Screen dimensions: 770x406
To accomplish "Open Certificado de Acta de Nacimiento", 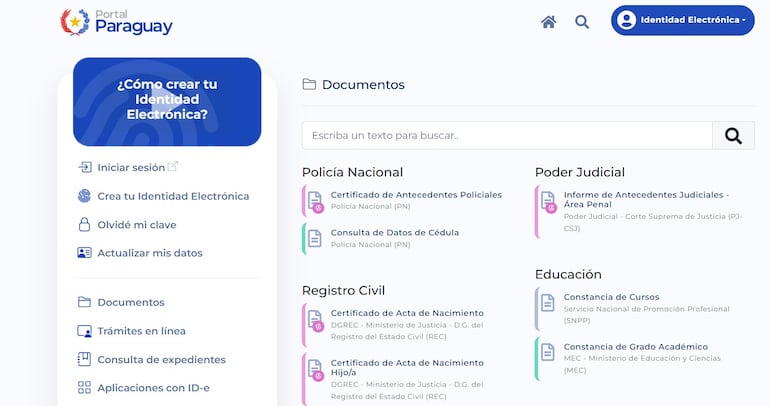I will (407, 313).
